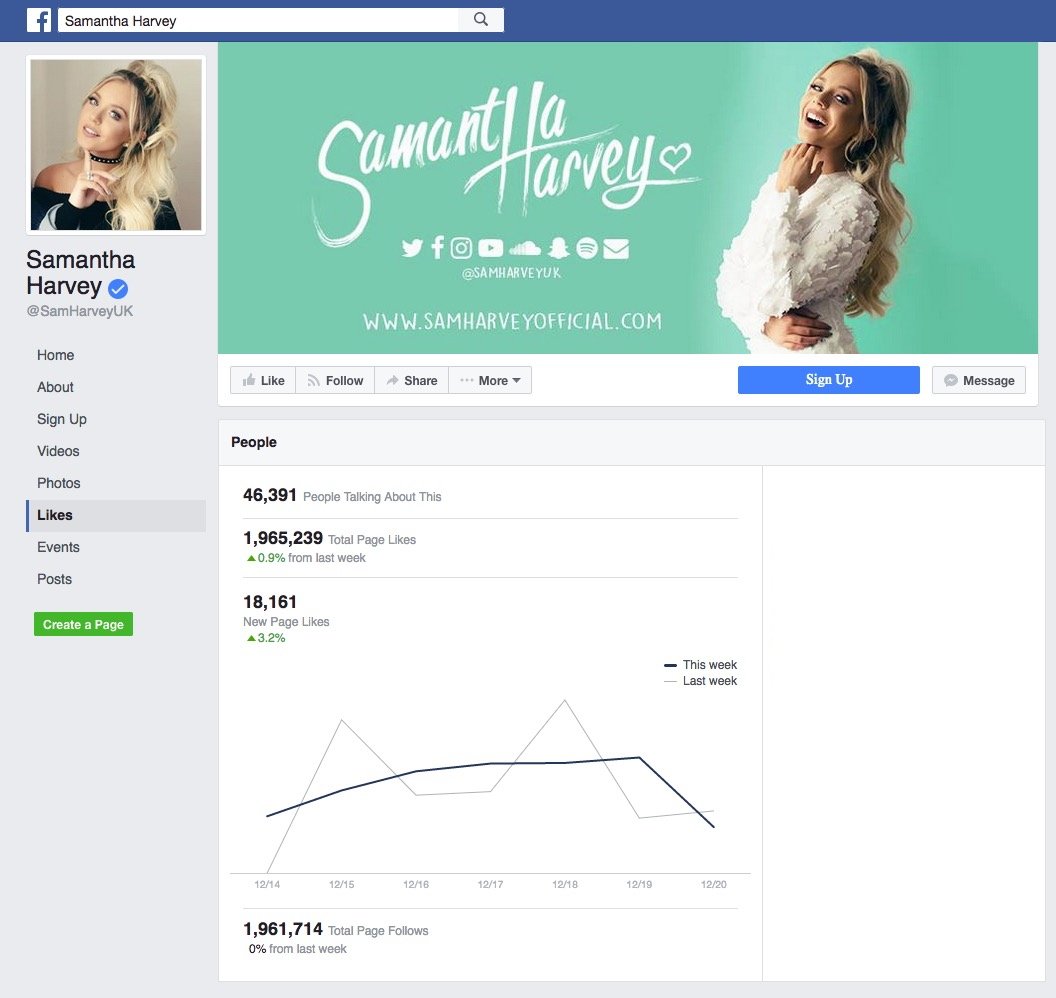This screenshot has height=998, width=1056.
Task: Click the Spotify icon in cover banner
Action: 587,248
